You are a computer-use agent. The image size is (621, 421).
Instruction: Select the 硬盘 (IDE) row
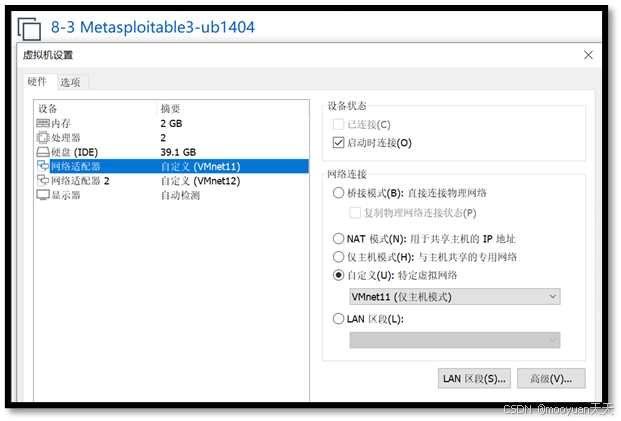click(x=171, y=152)
